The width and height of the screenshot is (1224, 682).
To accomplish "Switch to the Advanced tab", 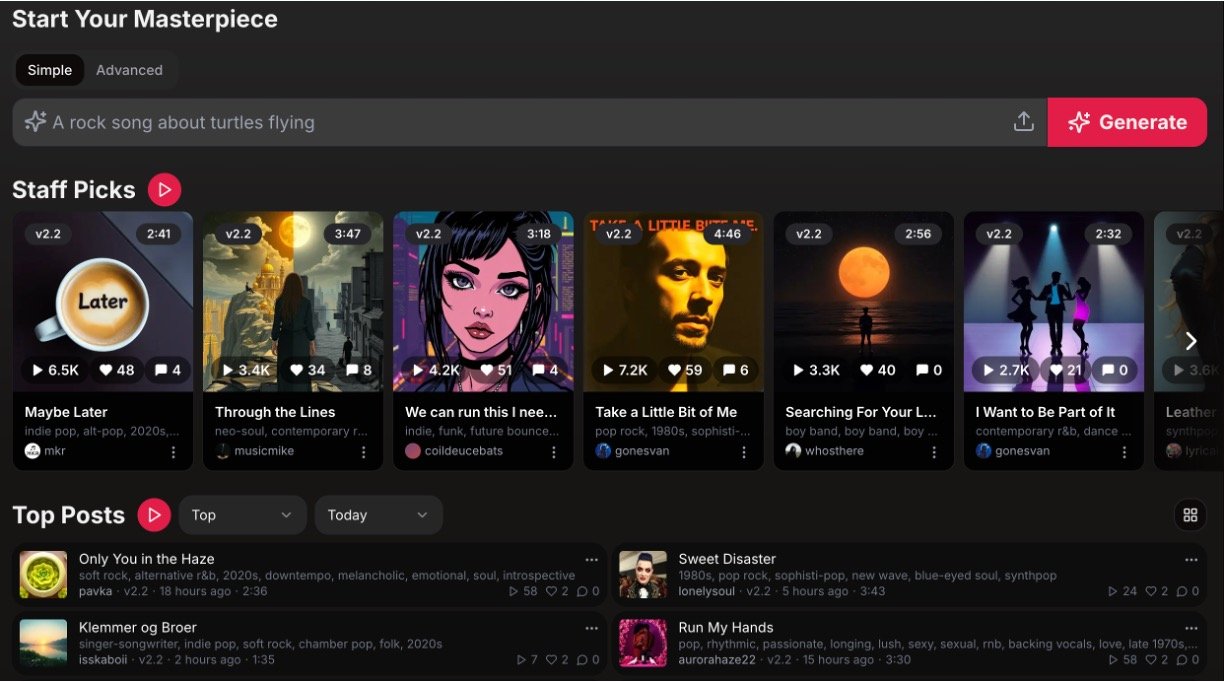I will [129, 70].
